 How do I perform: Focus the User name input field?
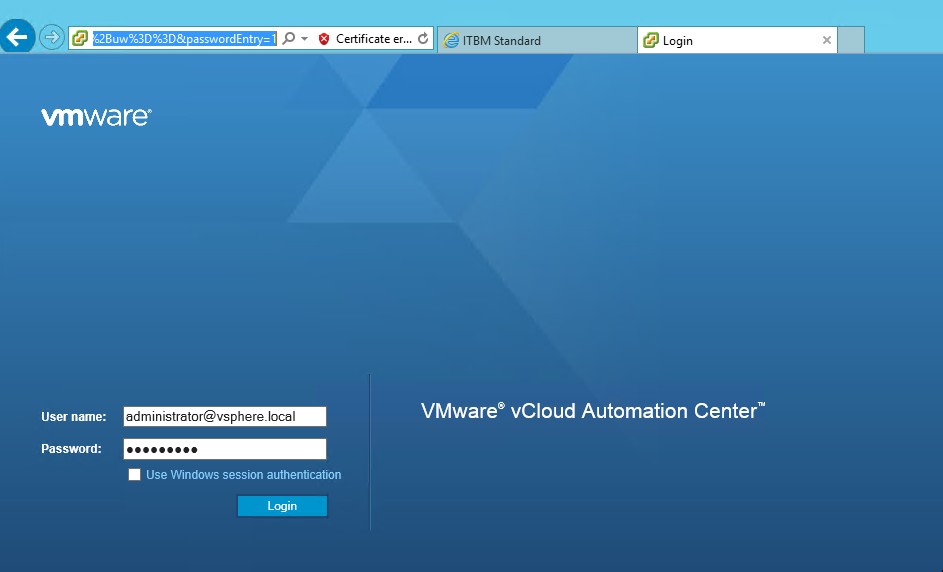pyautogui.click(x=224, y=416)
